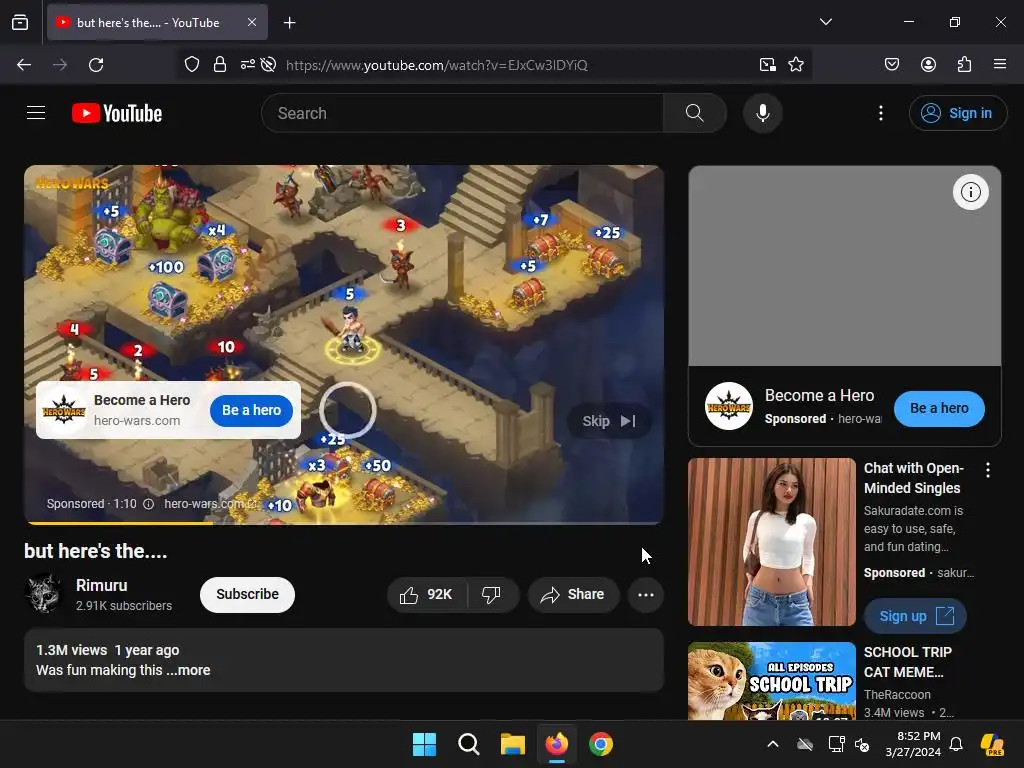Open Windows taskbar search

coord(468,744)
